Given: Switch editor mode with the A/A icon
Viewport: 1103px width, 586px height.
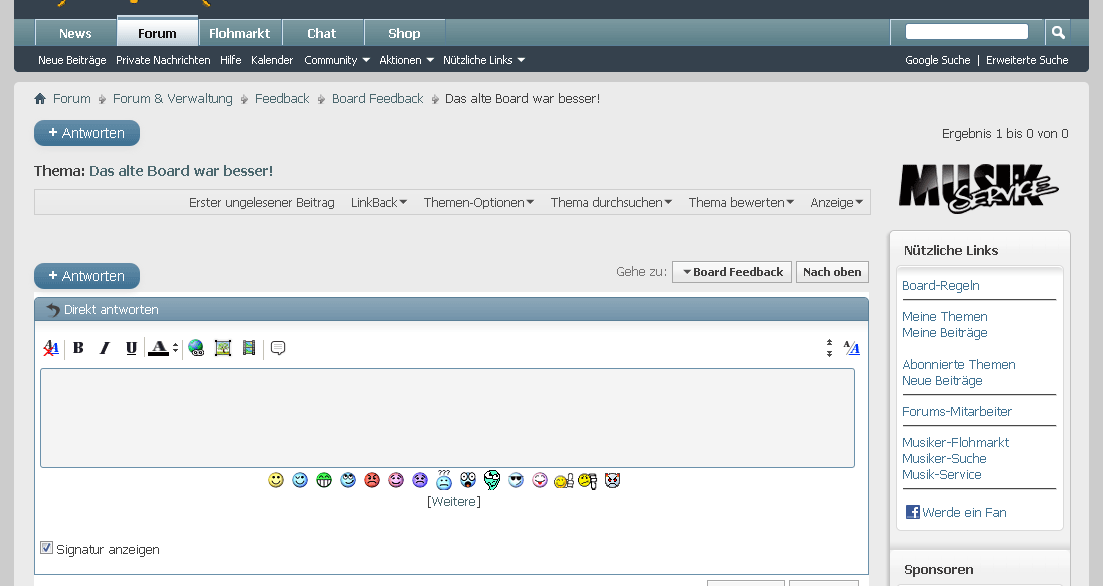Looking at the screenshot, I should coord(851,348).
